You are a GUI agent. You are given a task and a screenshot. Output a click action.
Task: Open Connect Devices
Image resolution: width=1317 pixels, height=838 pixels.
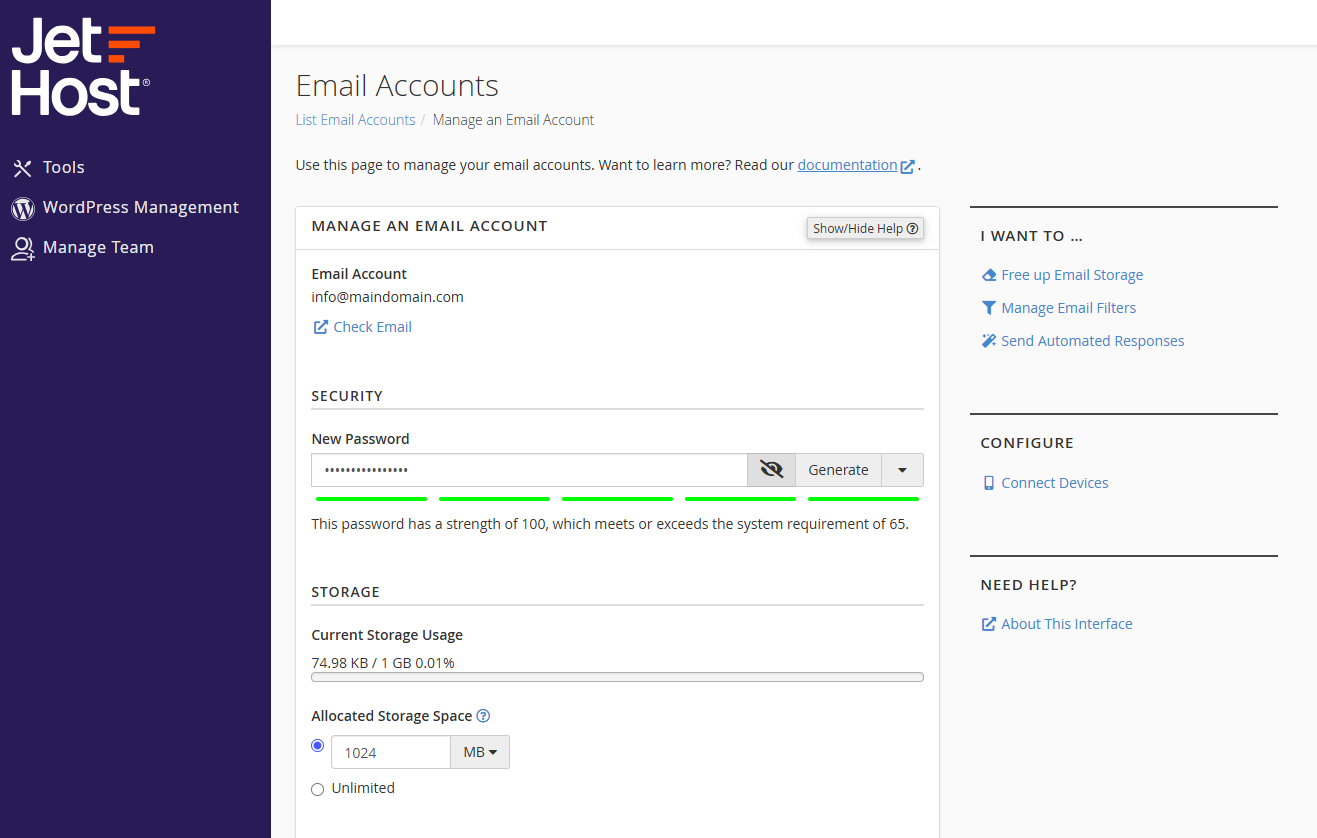pyautogui.click(x=1054, y=483)
